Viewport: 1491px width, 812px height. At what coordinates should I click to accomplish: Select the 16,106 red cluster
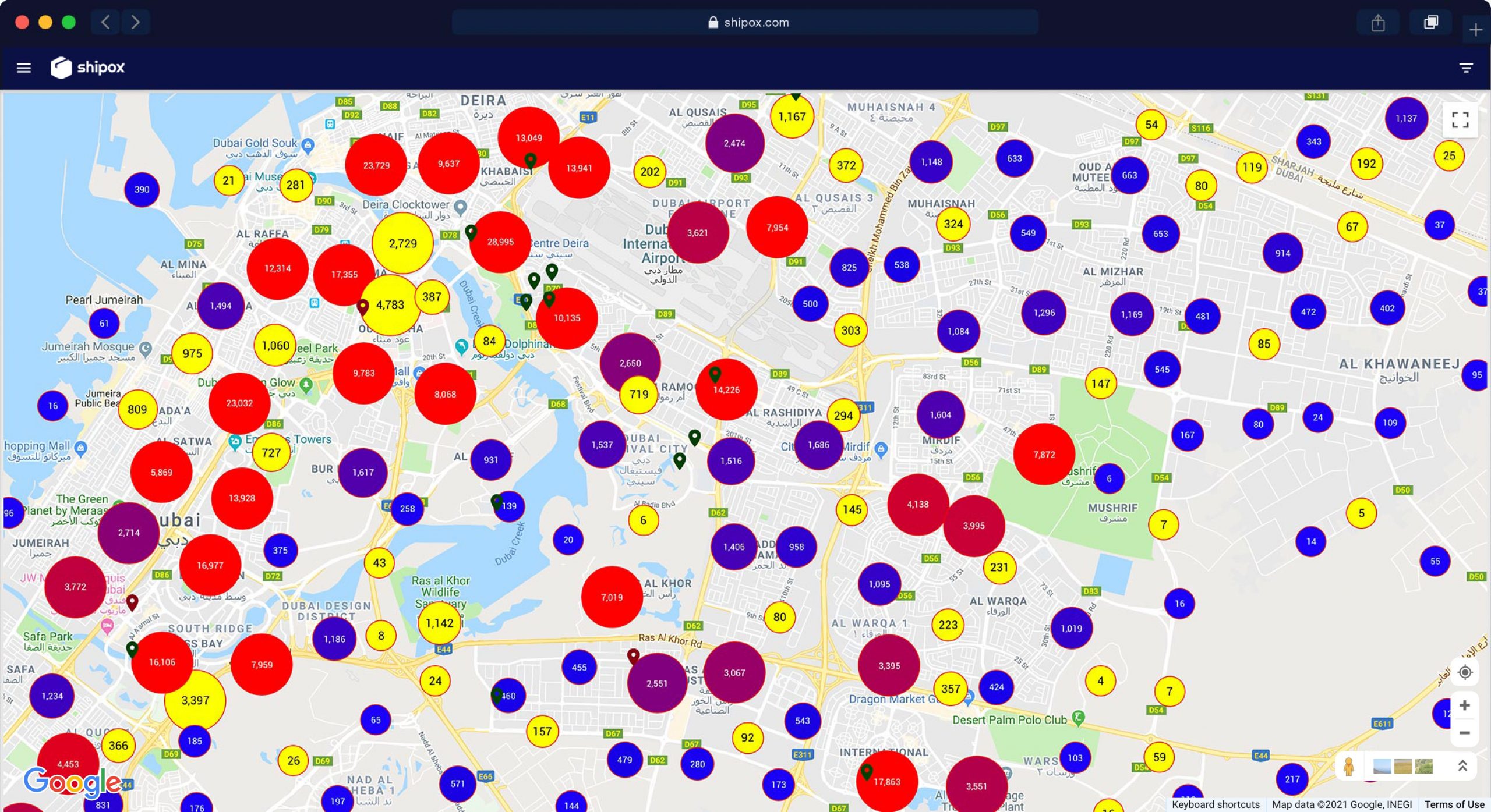162,662
